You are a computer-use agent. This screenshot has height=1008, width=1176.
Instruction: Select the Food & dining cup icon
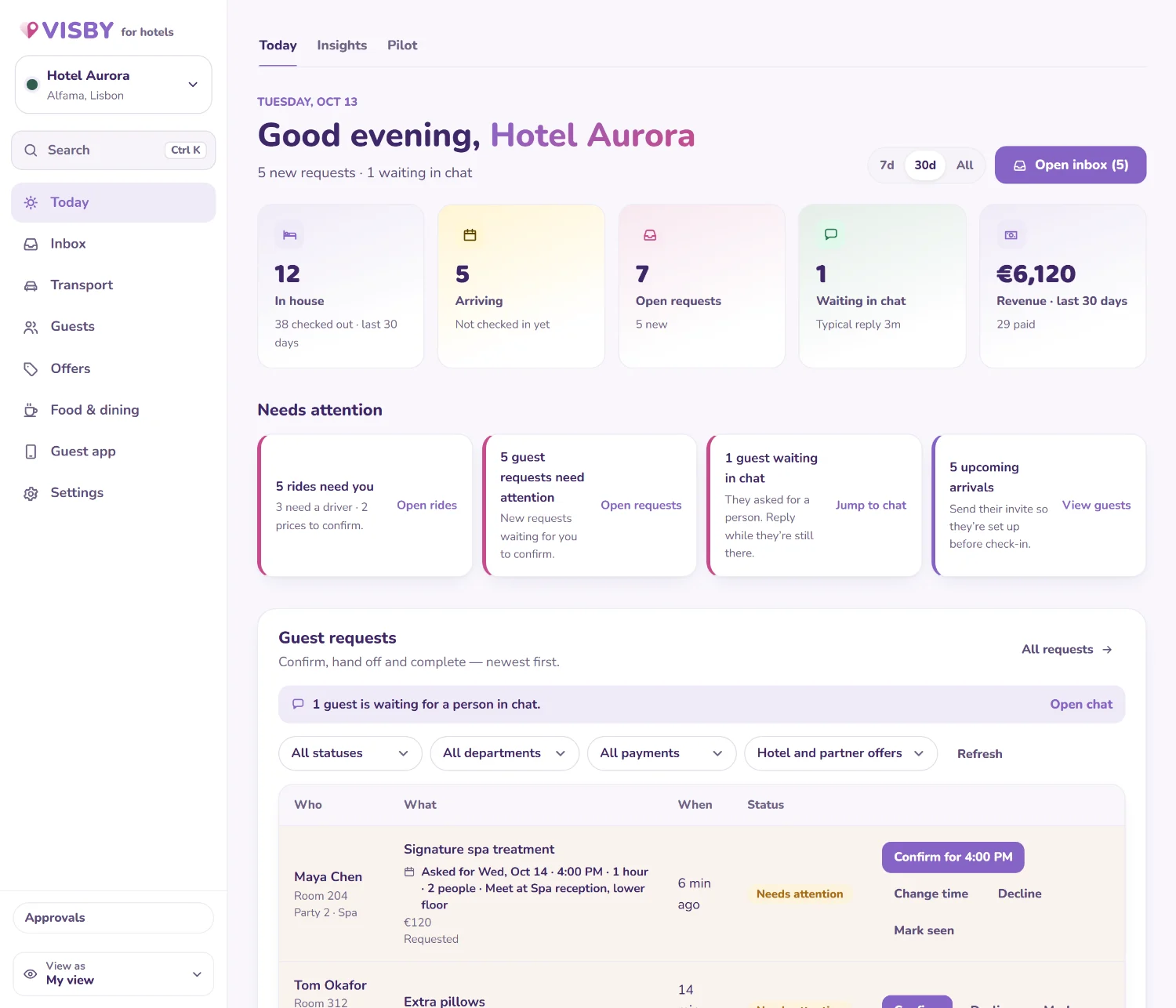[x=31, y=410]
